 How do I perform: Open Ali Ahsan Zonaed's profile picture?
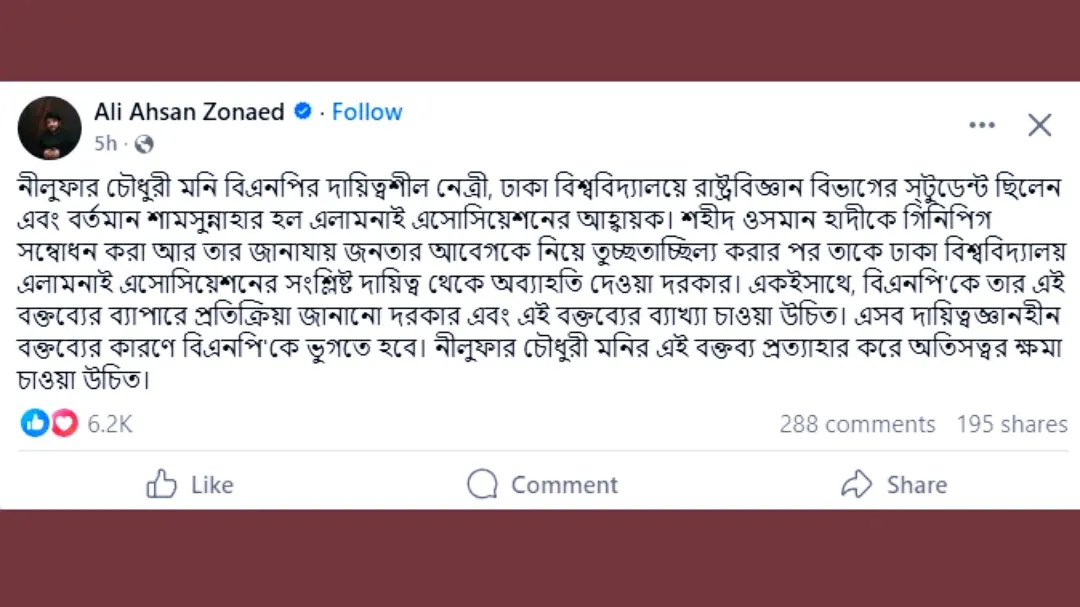(x=49, y=126)
